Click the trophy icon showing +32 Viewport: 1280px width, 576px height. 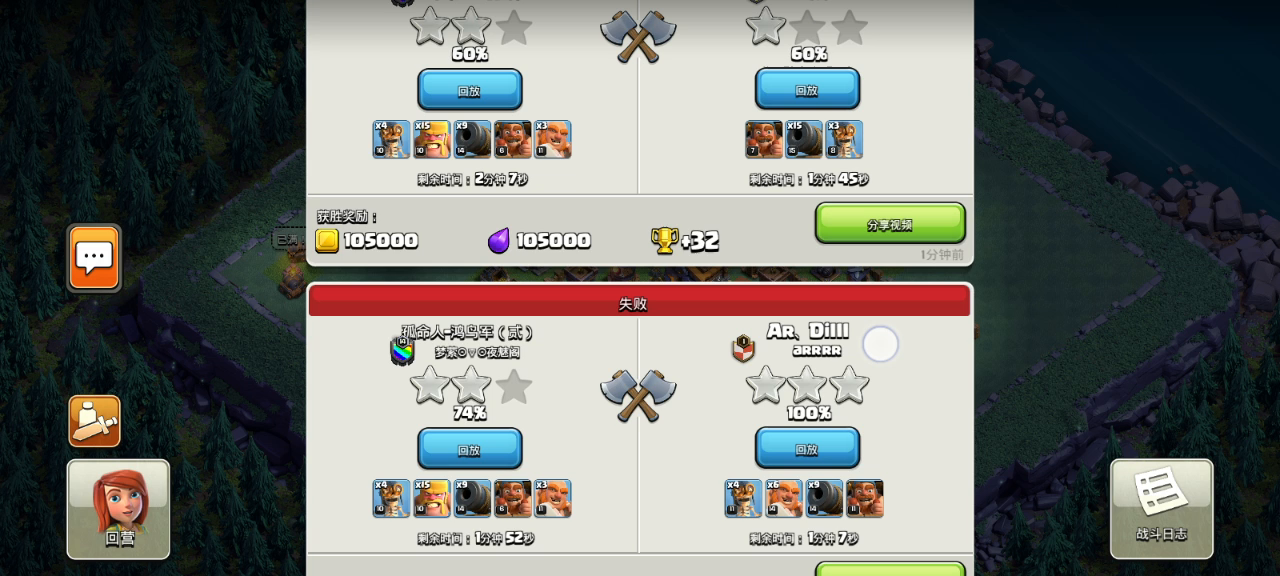[664, 240]
